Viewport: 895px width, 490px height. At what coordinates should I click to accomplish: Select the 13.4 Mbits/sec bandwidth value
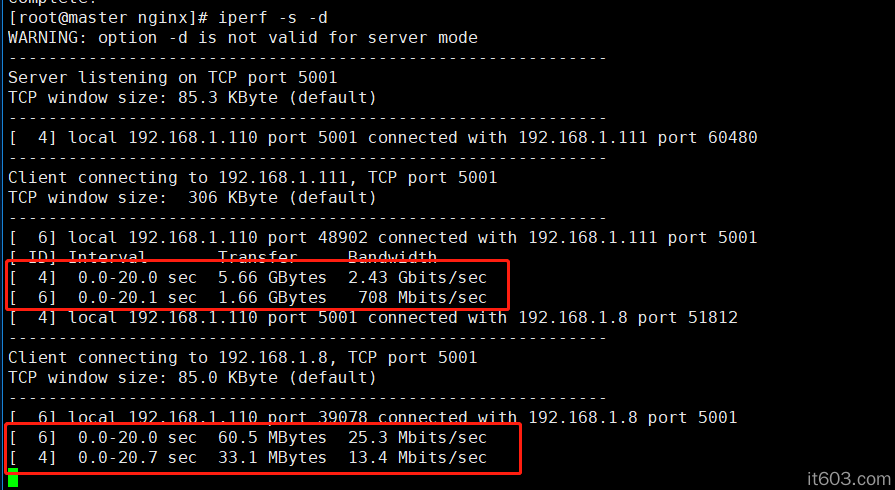pyautogui.click(x=417, y=458)
